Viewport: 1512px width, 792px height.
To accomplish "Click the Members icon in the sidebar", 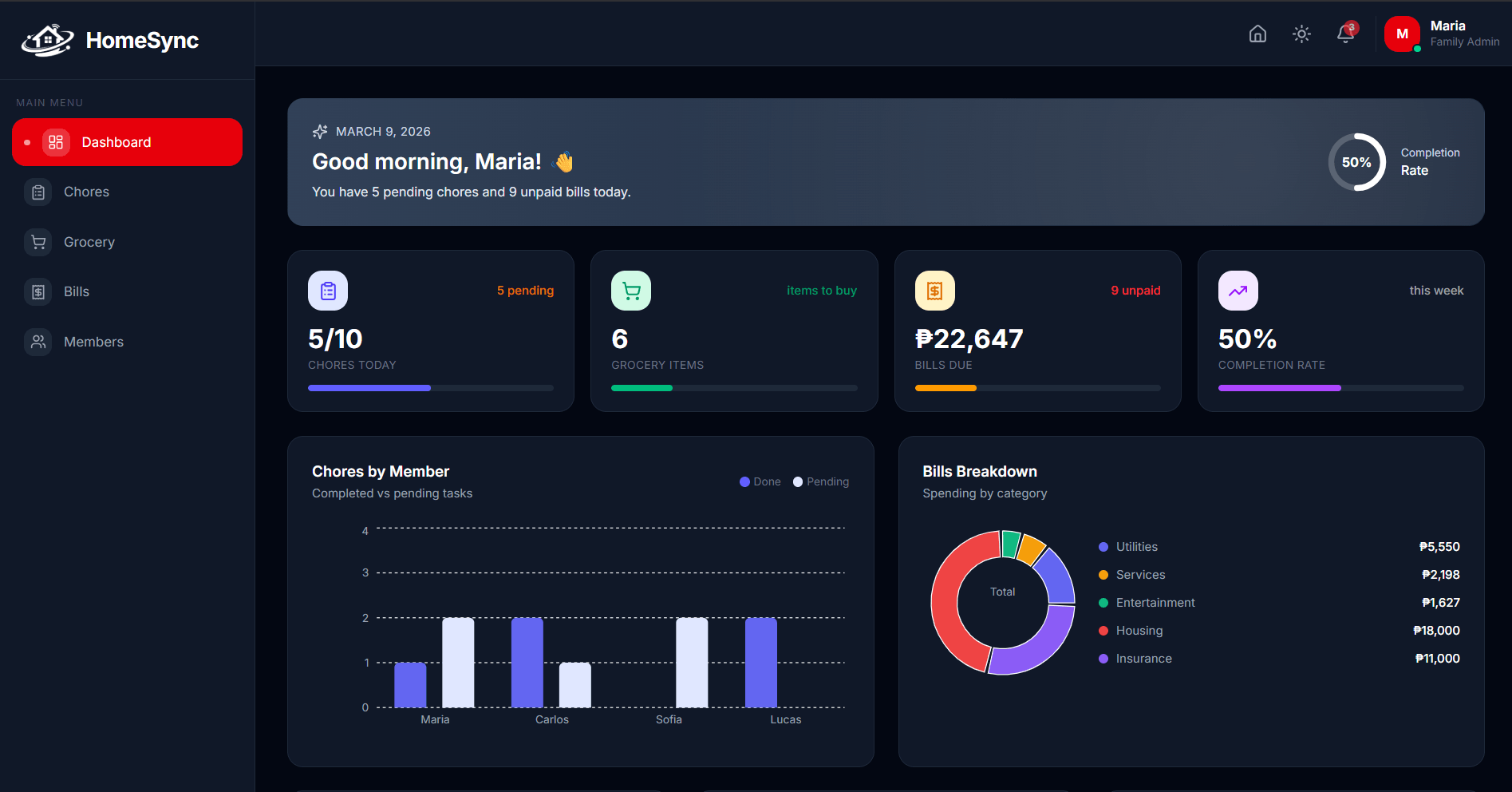I will click(38, 341).
